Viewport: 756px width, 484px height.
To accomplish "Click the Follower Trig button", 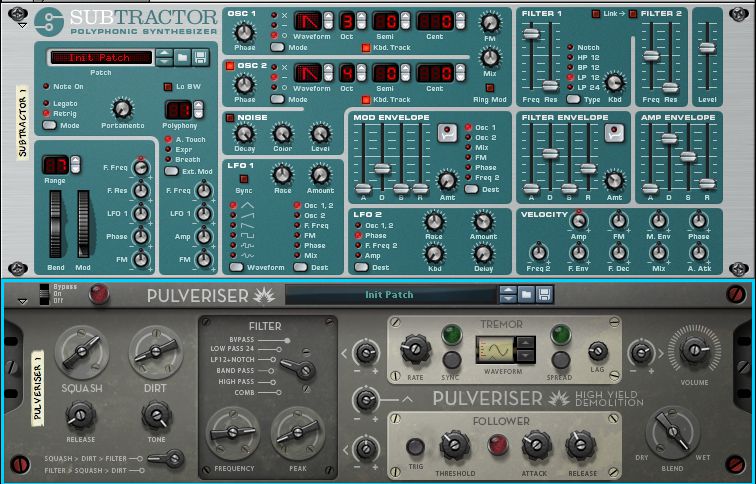I will (x=415, y=447).
